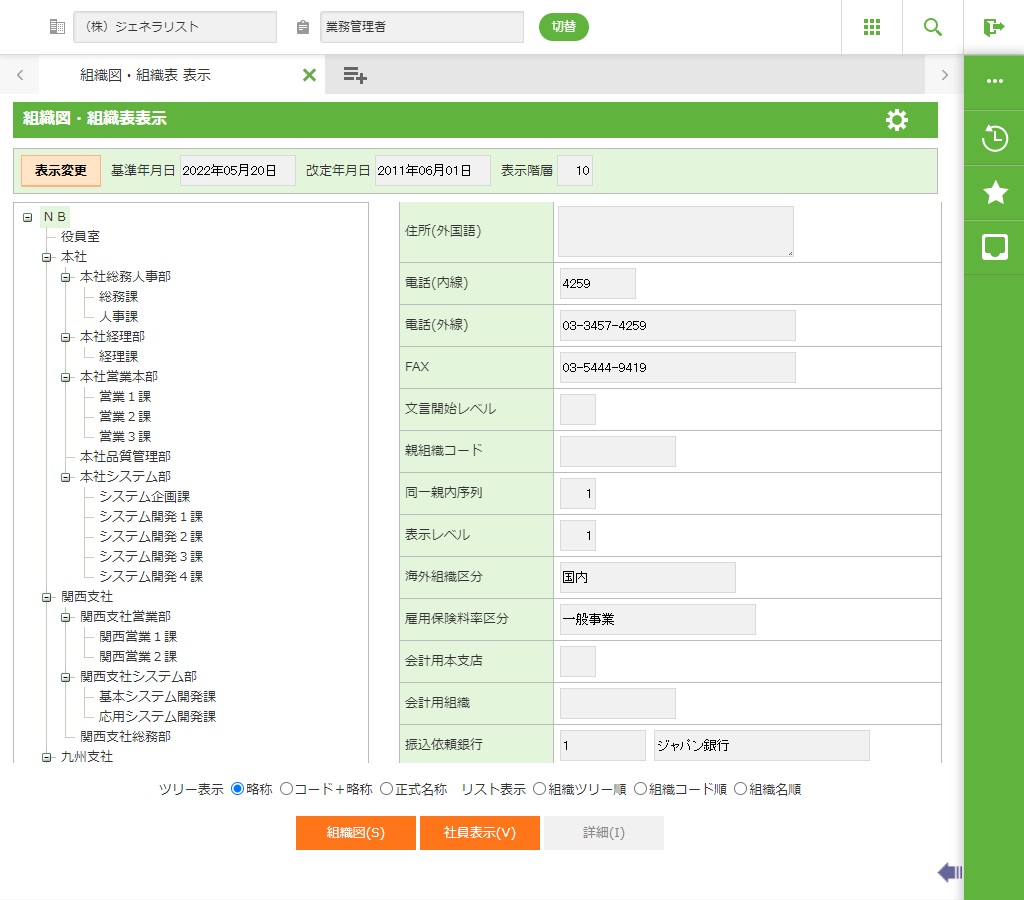1024x900 pixels.
Task: Open favorites star icon in sidebar
Action: [995, 193]
